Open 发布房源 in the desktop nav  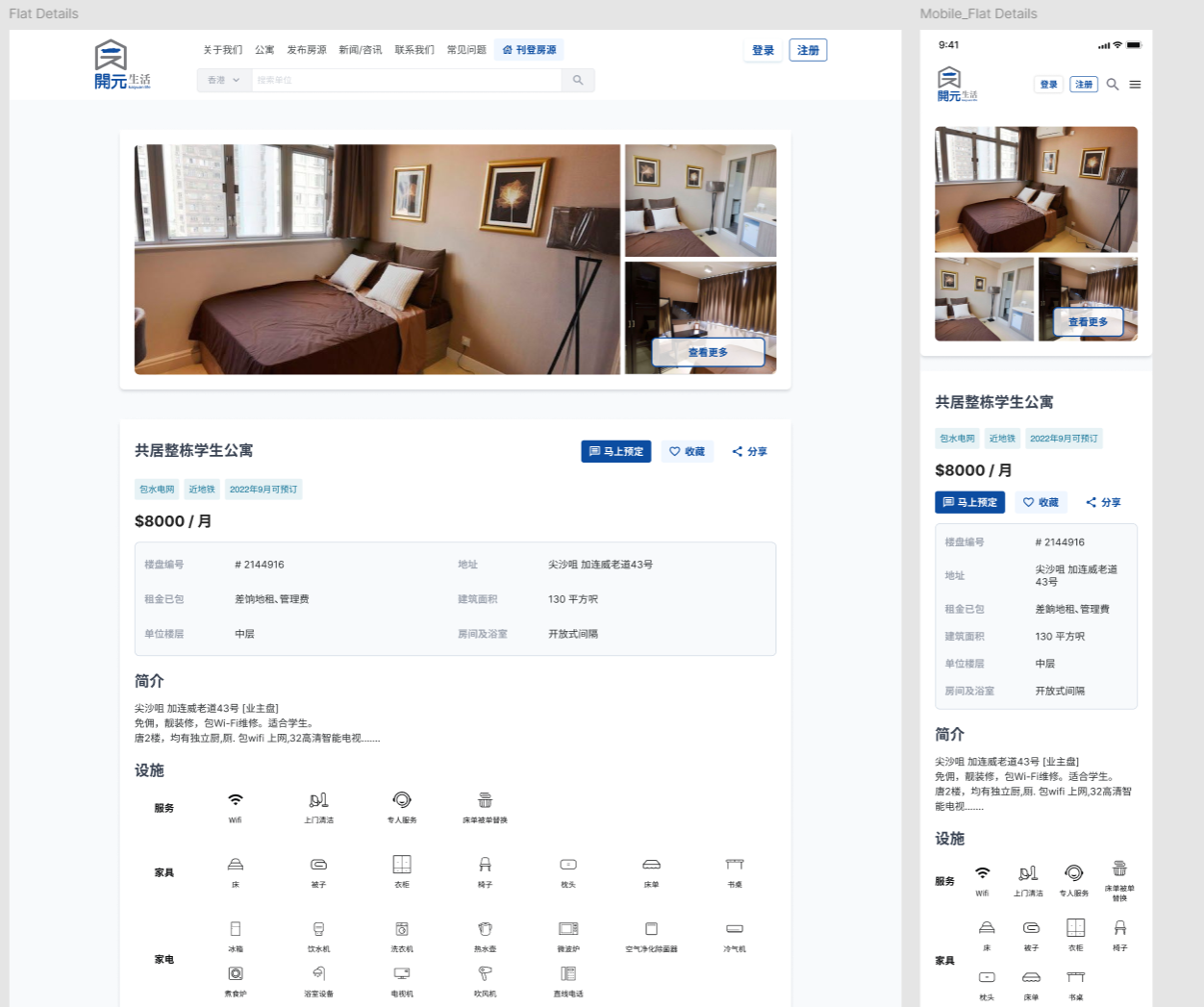[x=306, y=50]
